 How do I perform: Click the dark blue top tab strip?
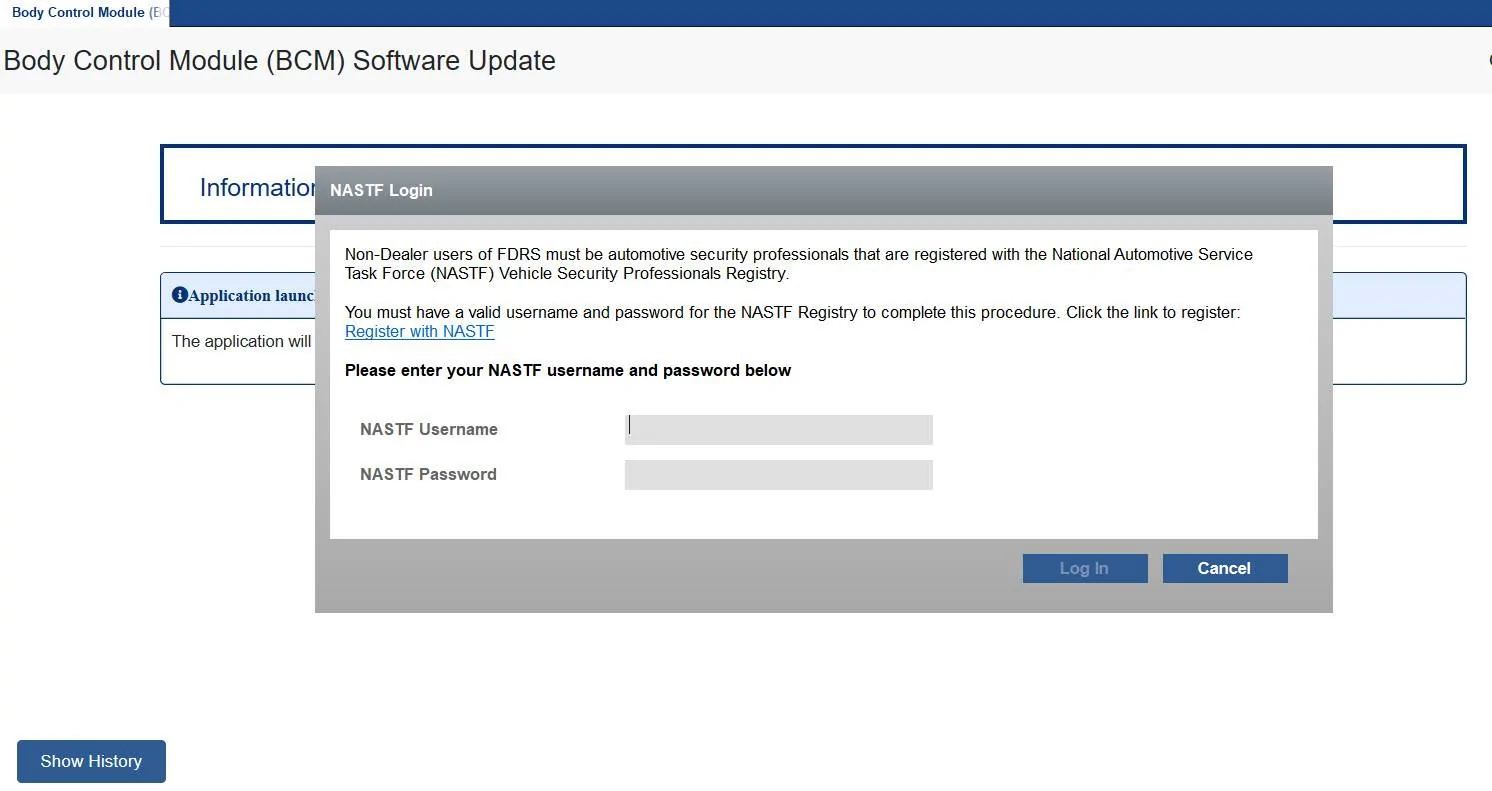830,13
